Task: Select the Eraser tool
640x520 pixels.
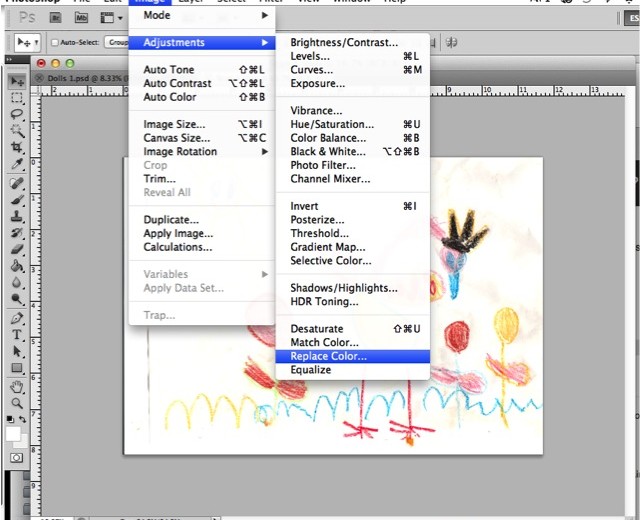Action: click(17, 249)
